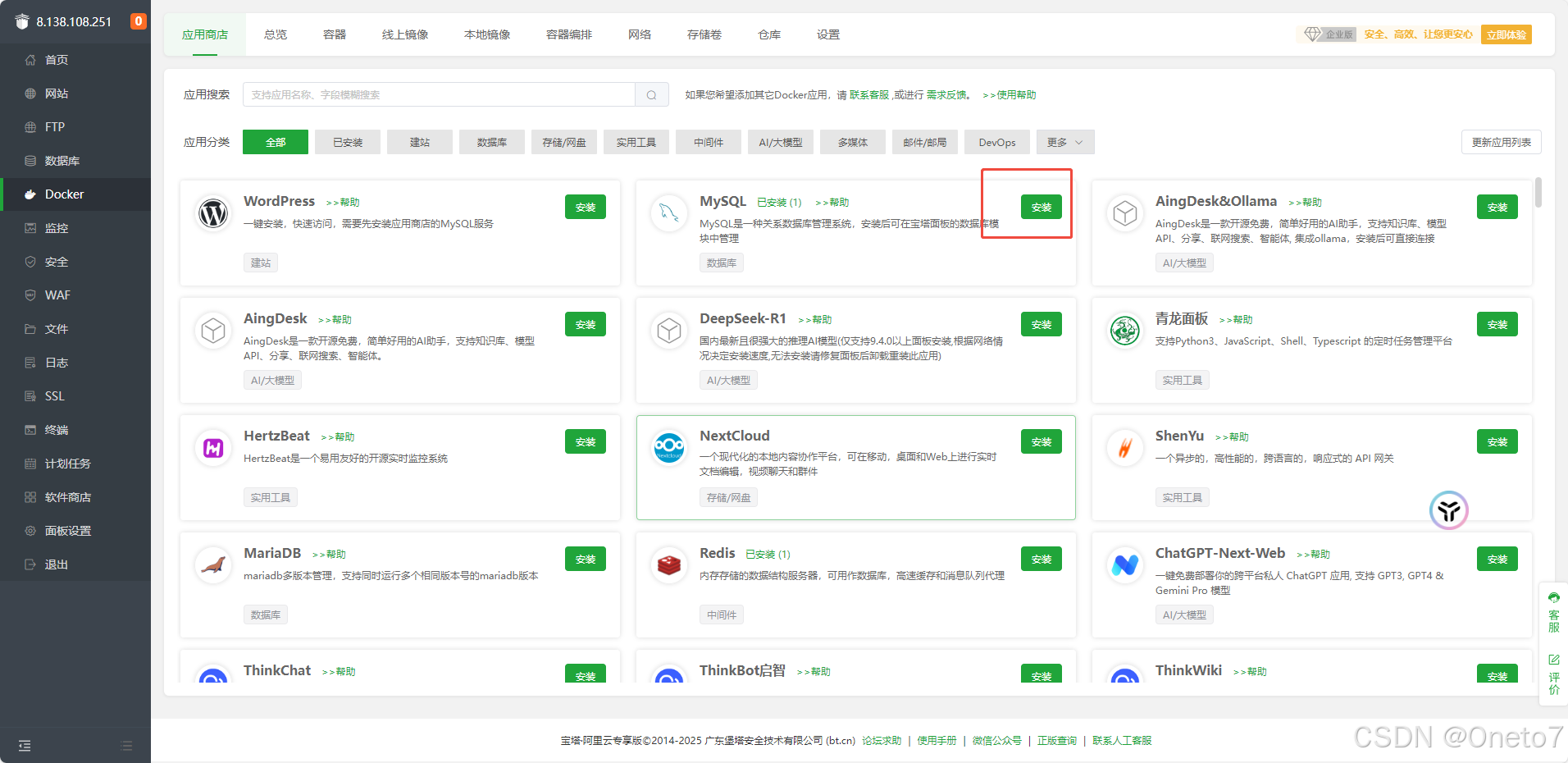Collapse the sidebar menu icon at bottom
Screen dimensions: 1568x763
pos(25,746)
